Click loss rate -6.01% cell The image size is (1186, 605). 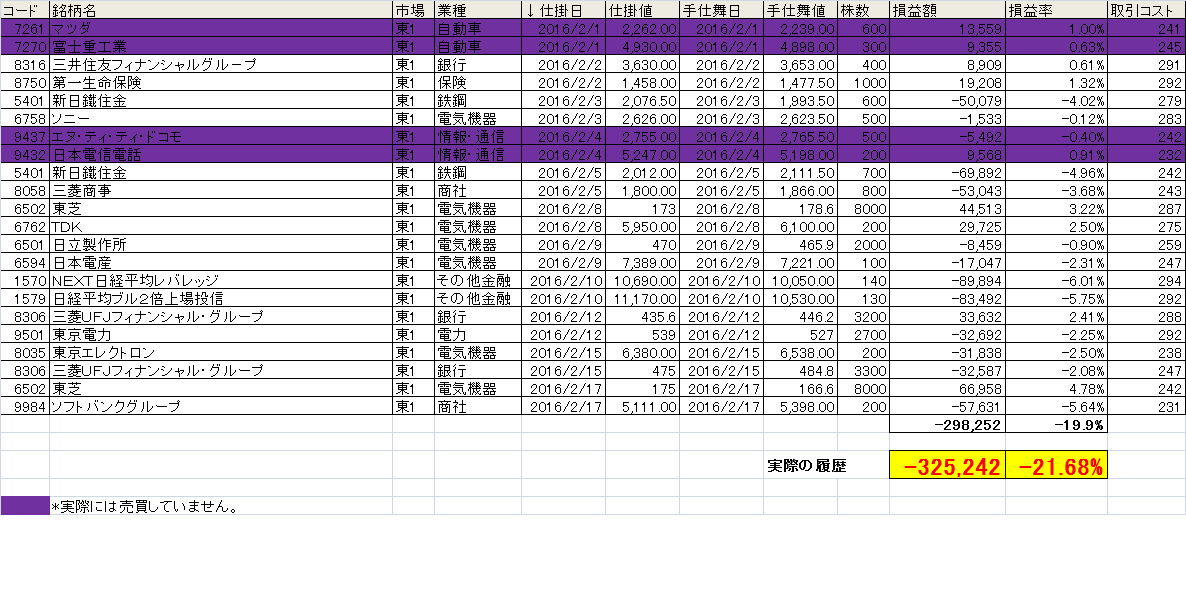coord(1056,281)
